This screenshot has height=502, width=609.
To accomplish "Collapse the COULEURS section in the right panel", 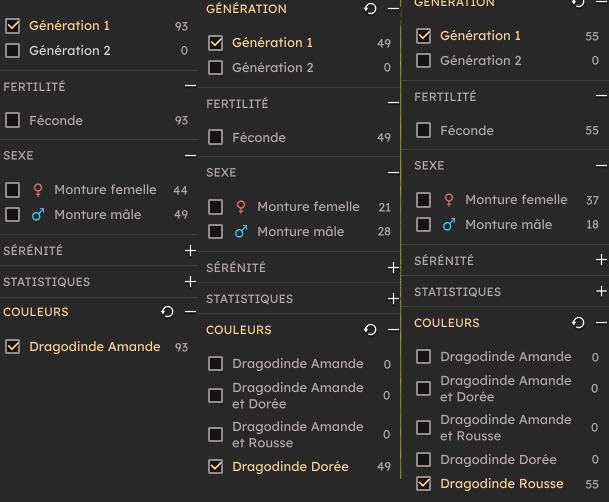I will click(x=601, y=323).
